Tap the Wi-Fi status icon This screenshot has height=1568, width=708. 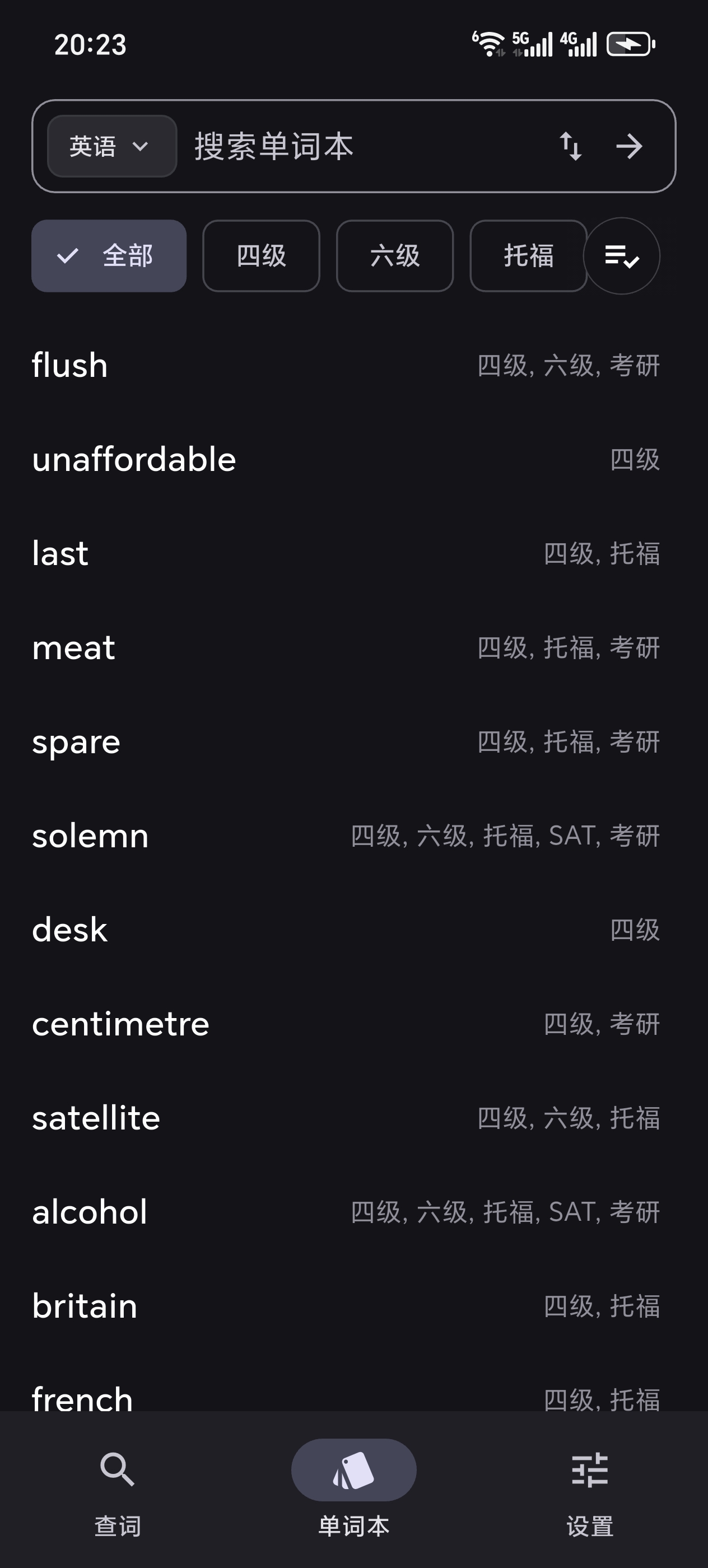click(x=489, y=44)
